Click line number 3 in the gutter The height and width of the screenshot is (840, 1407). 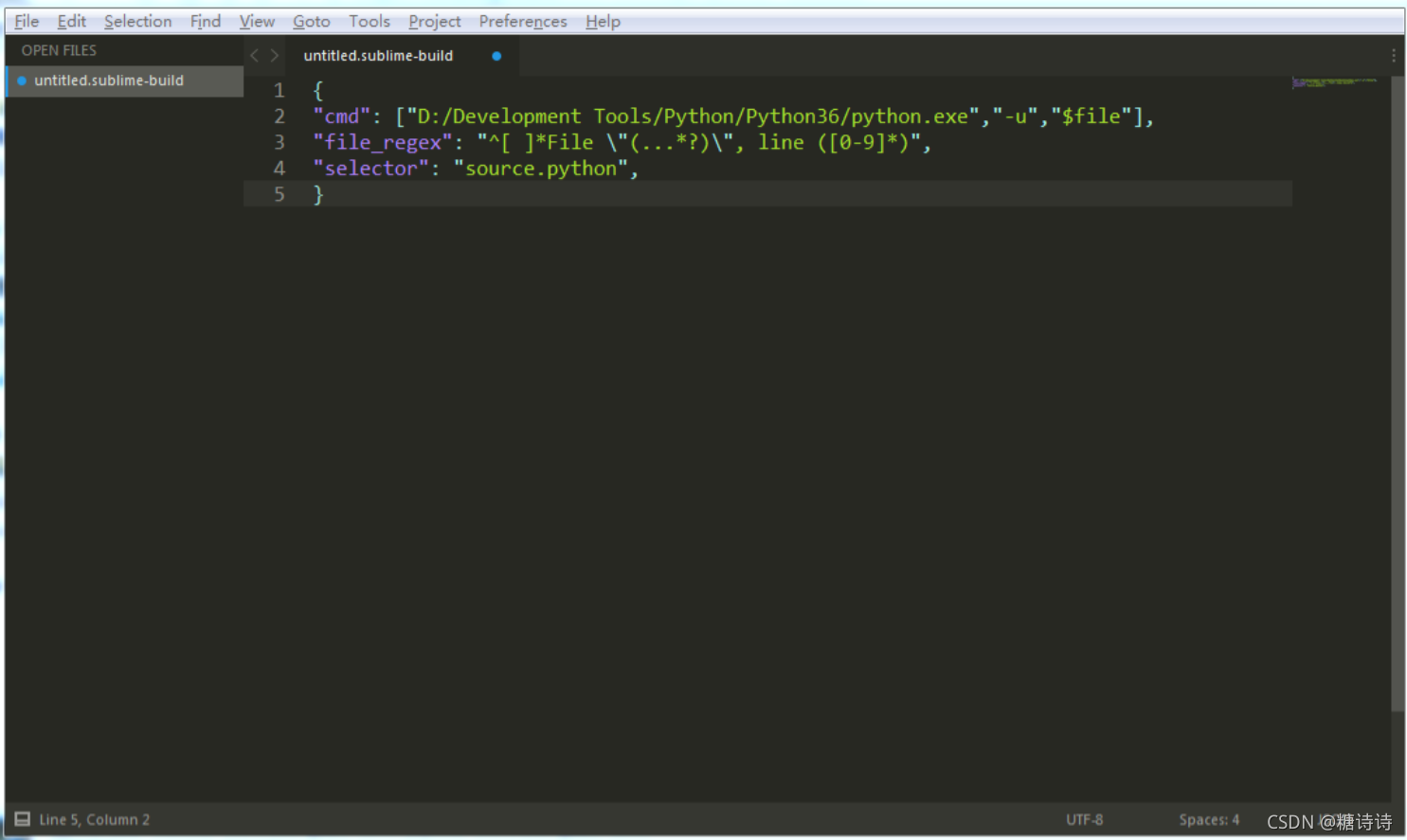[x=279, y=142]
